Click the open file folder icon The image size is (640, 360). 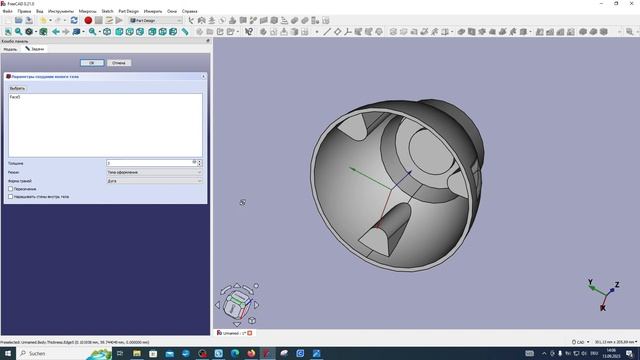click(18, 20)
